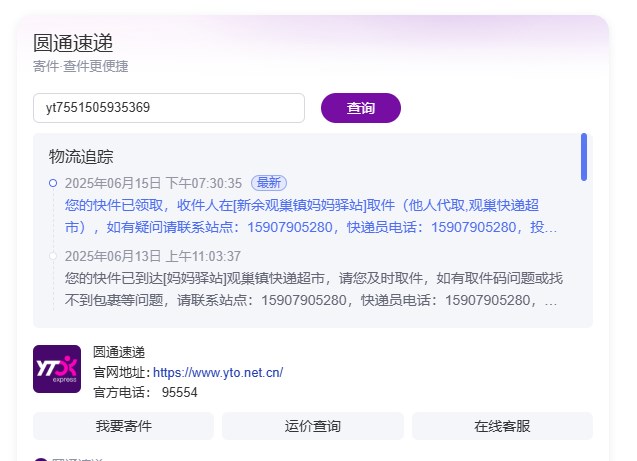Click the 我要寄件 button
This screenshot has width=637, height=461.
point(124,426)
